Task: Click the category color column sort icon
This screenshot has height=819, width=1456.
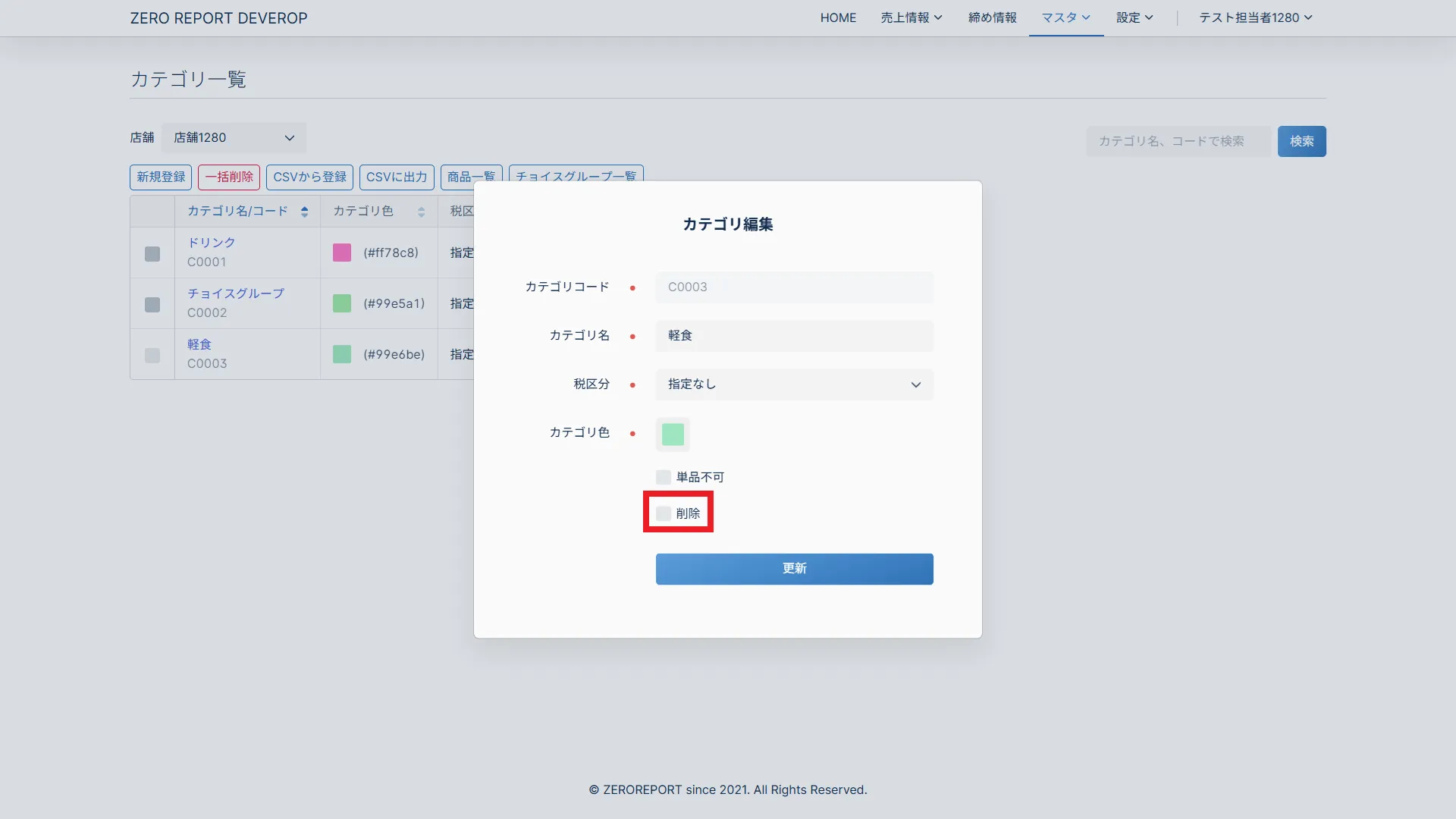Action: 421,212
